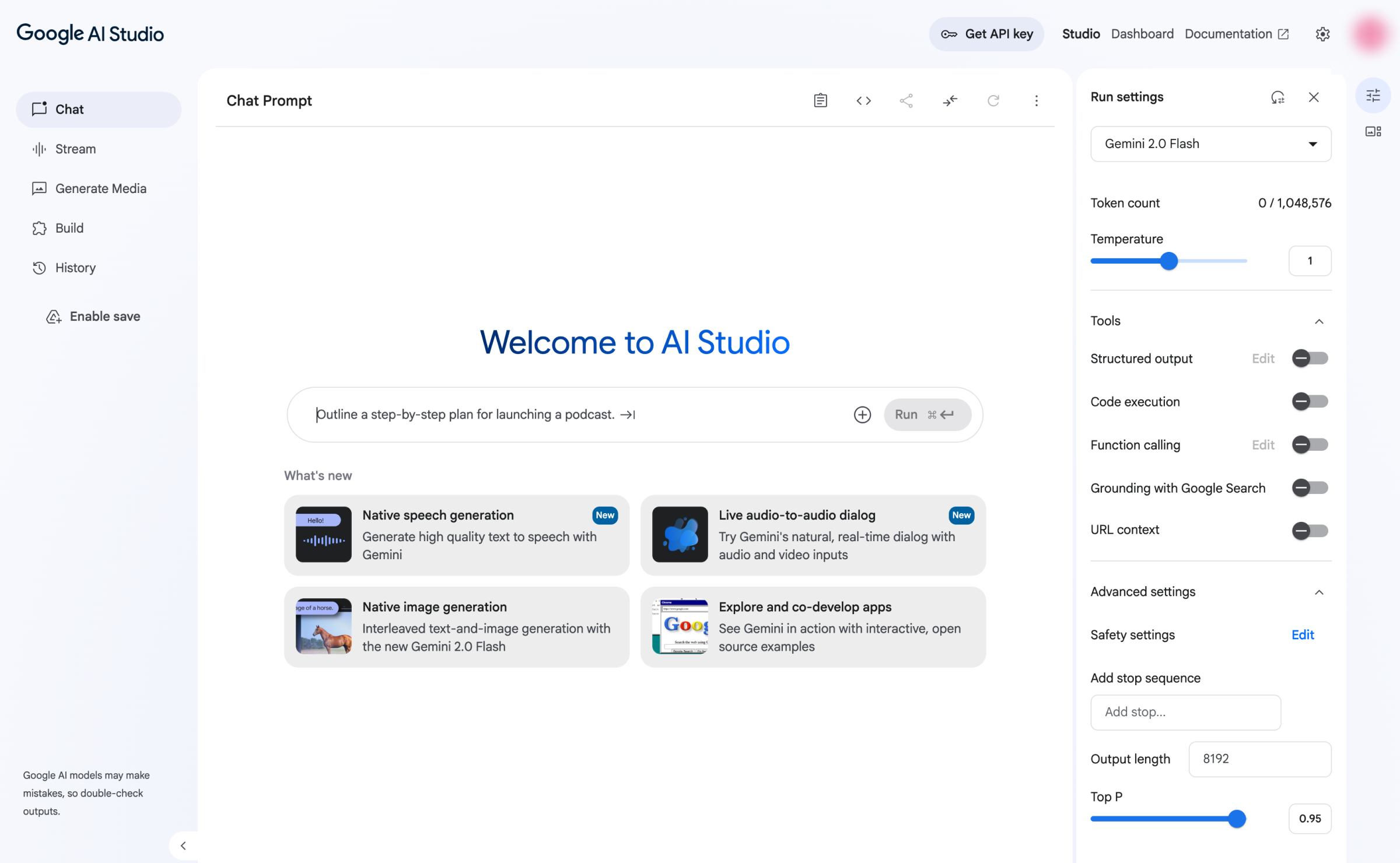Open the Chat section in sidebar
The width and height of the screenshot is (1400, 863).
pyautogui.click(x=99, y=109)
